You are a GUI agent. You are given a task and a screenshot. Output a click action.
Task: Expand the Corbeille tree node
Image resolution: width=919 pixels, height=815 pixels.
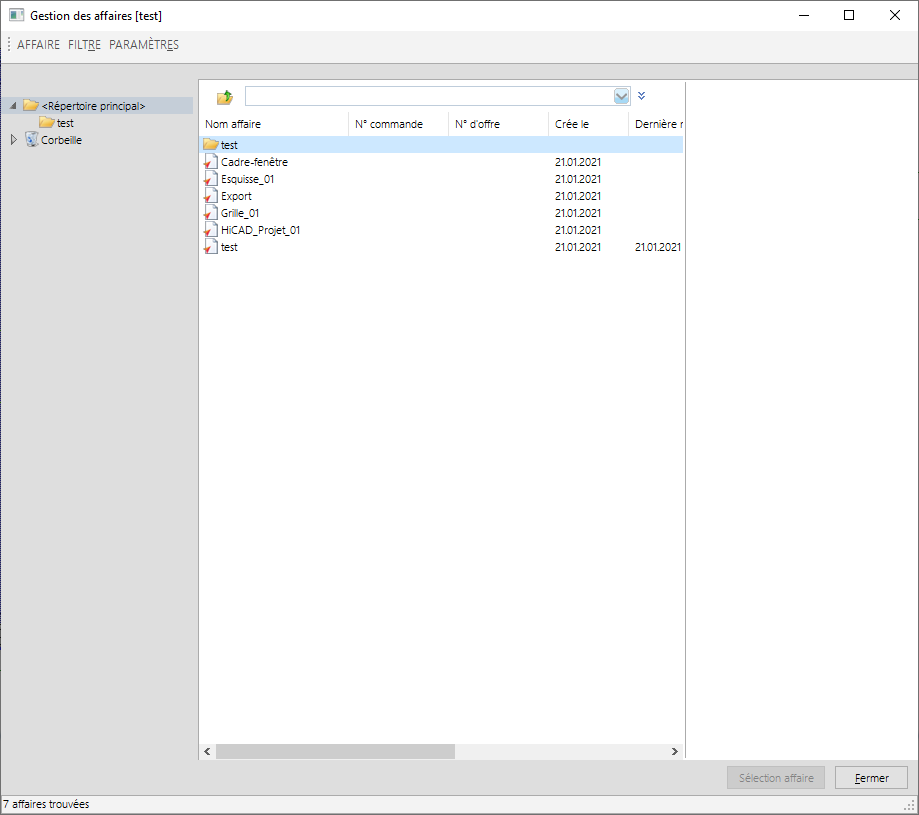click(x=13, y=140)
